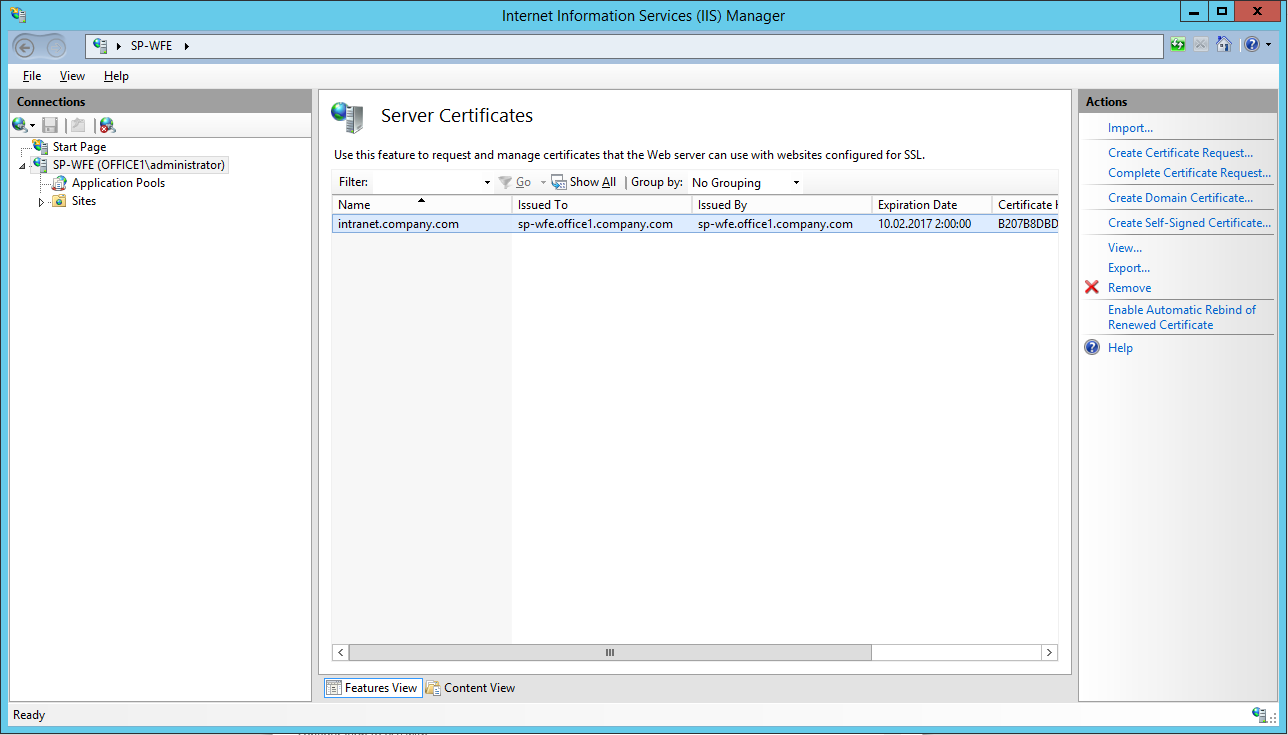This screenshot has width=1288, height=735.
Task: Click the Refresh page icon in address bar
Action: click(1179, 45)
